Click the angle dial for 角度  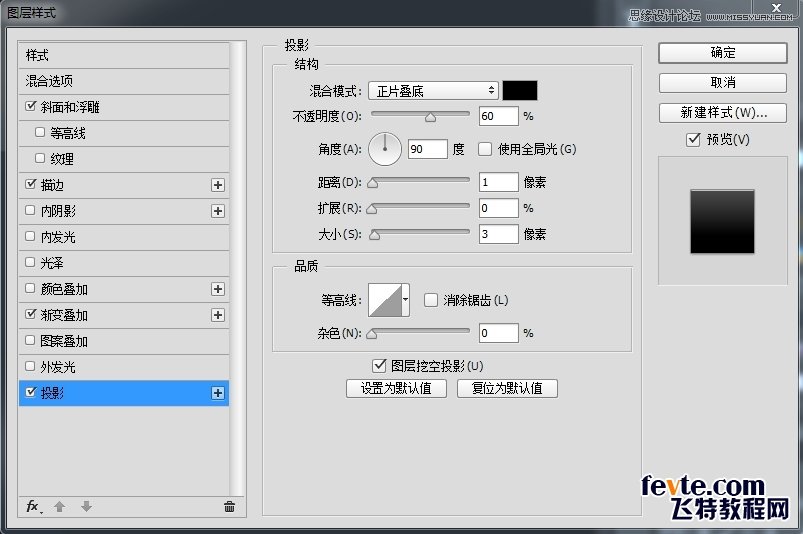click(x=385, y=149)
